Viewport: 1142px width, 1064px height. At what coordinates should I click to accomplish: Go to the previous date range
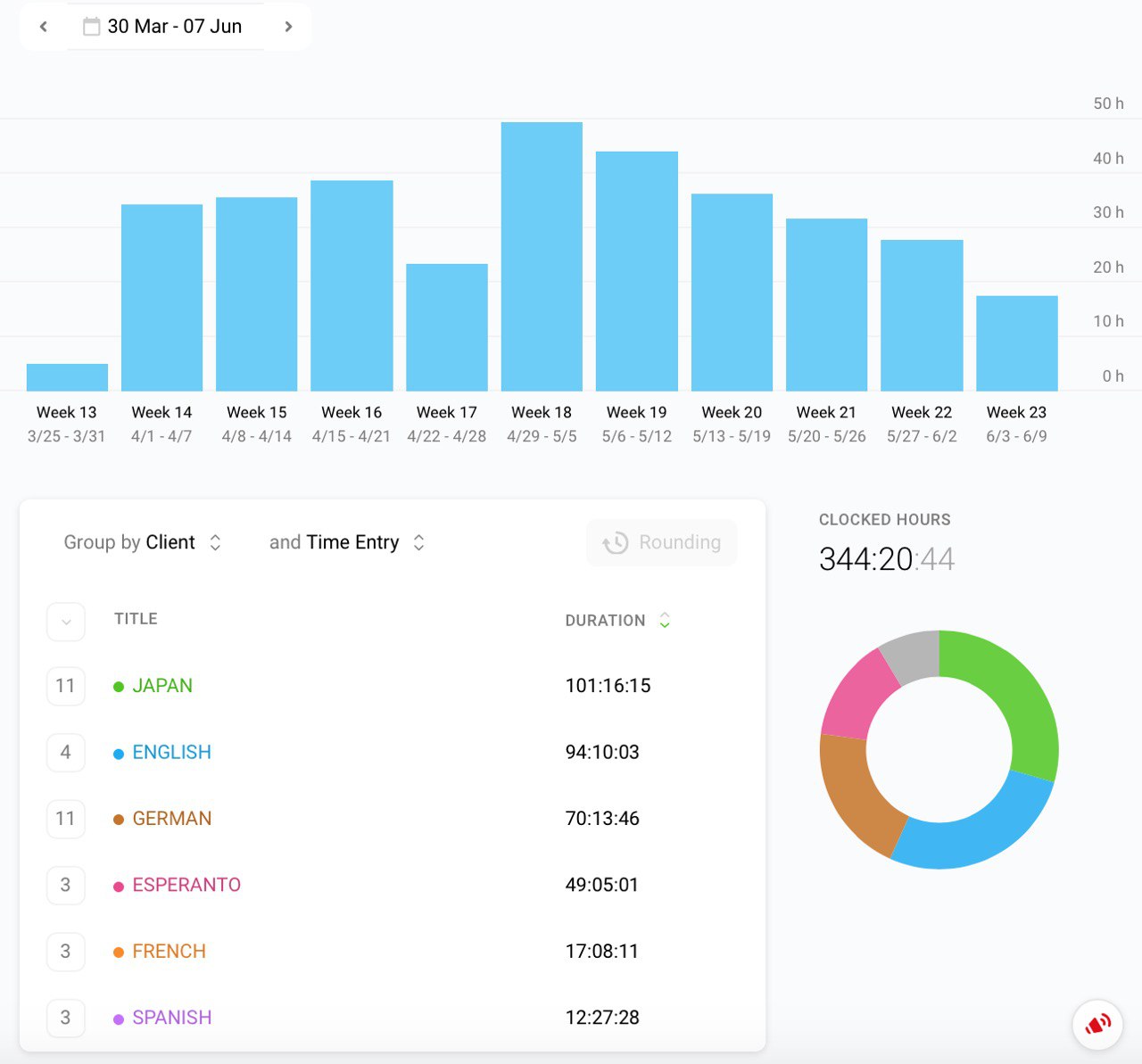click(x=43, y=27)
